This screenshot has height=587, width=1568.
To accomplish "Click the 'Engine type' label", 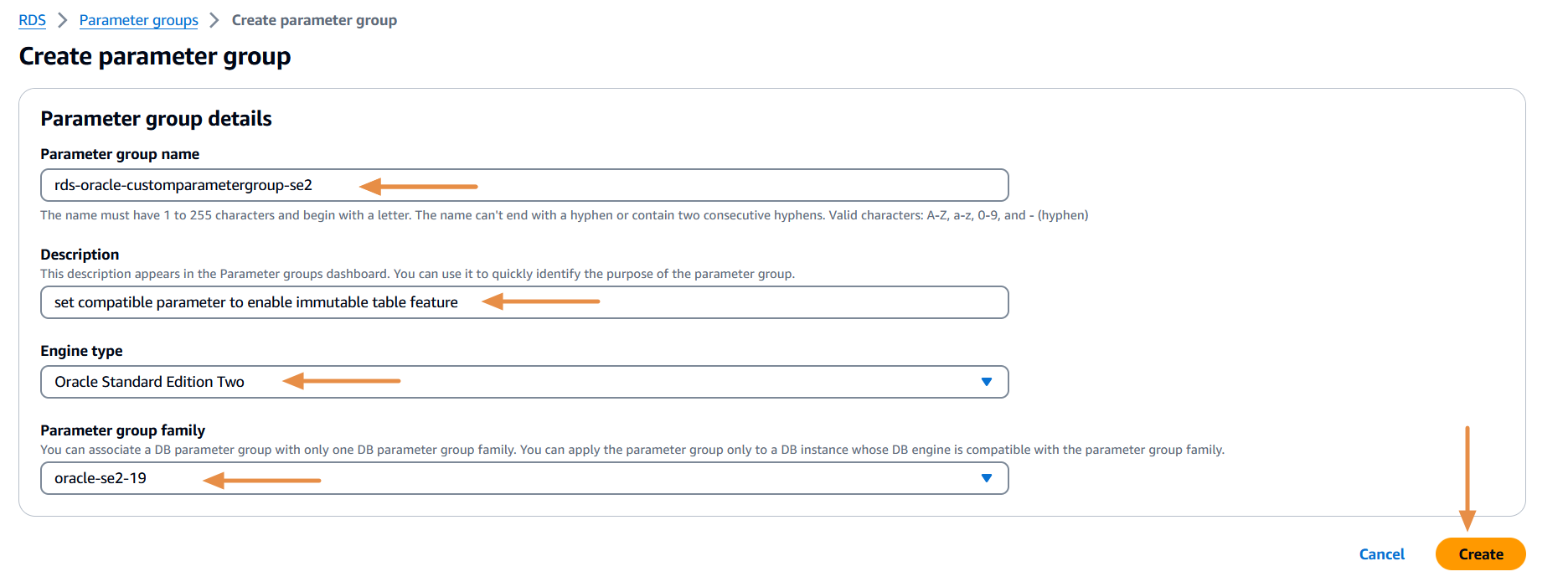I will (81, 351).
